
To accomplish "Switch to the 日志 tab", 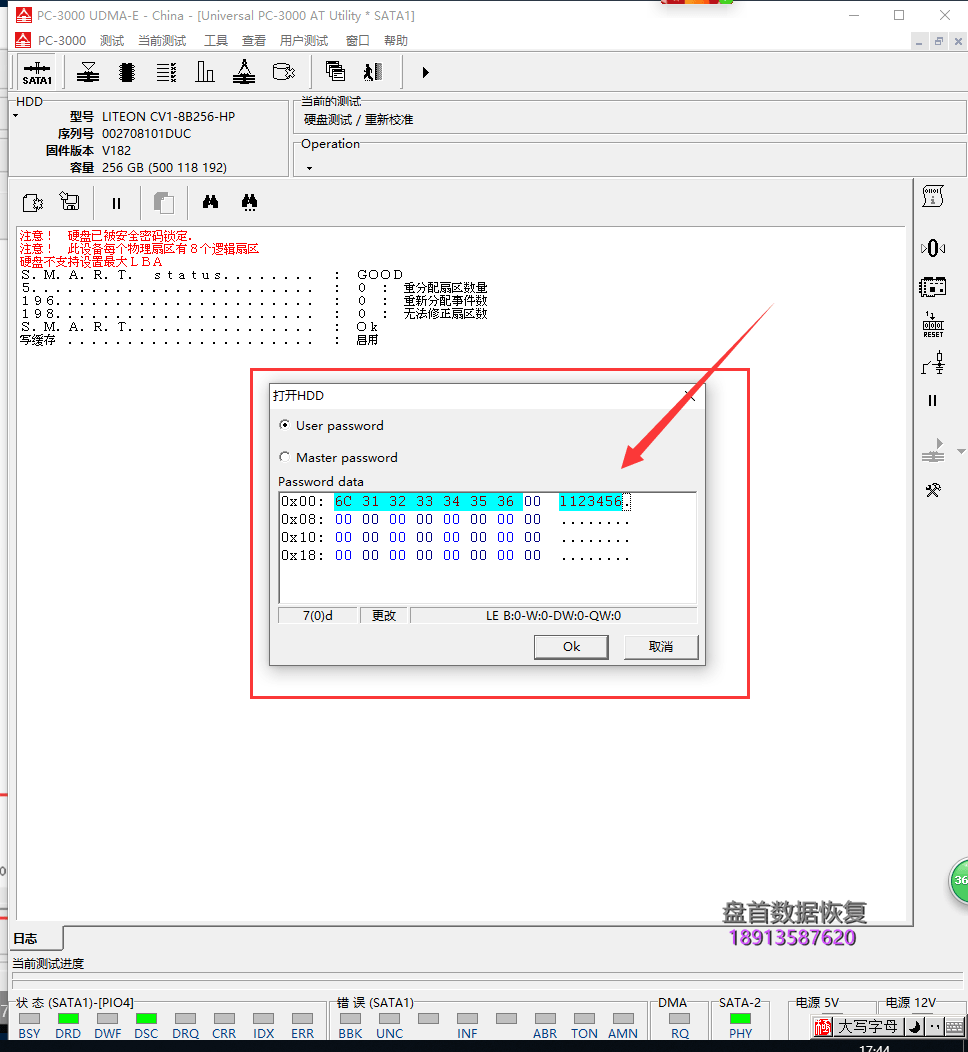I will pyautogui.click(x=36, y=938).
